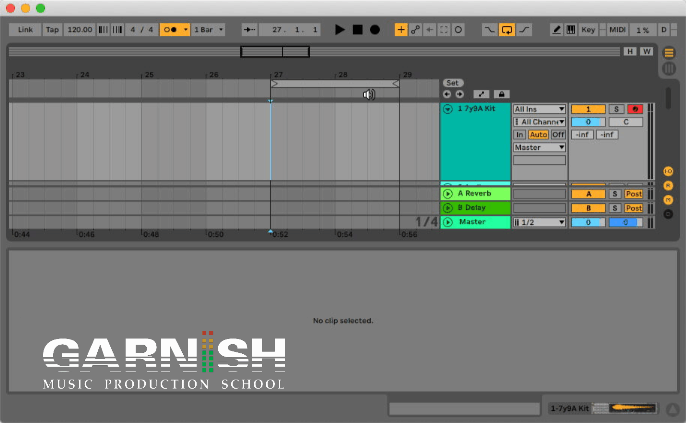
Task: Click the Link button
Action: (25, 30)
